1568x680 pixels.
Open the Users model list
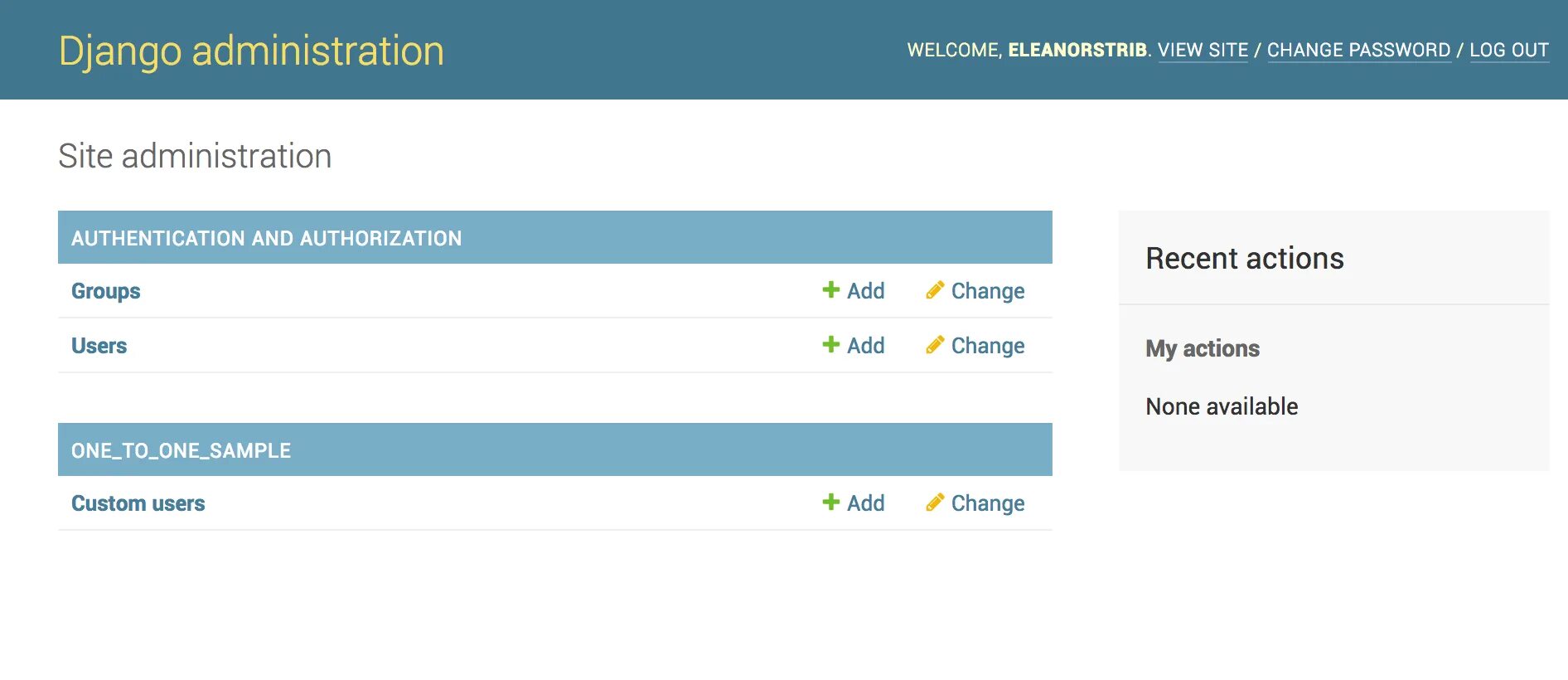point(99,346)
